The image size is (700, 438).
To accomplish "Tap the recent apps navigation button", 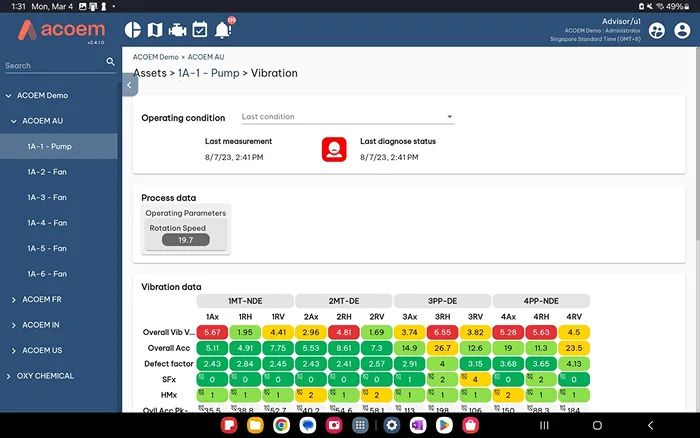I will click(x=544, y=425).
